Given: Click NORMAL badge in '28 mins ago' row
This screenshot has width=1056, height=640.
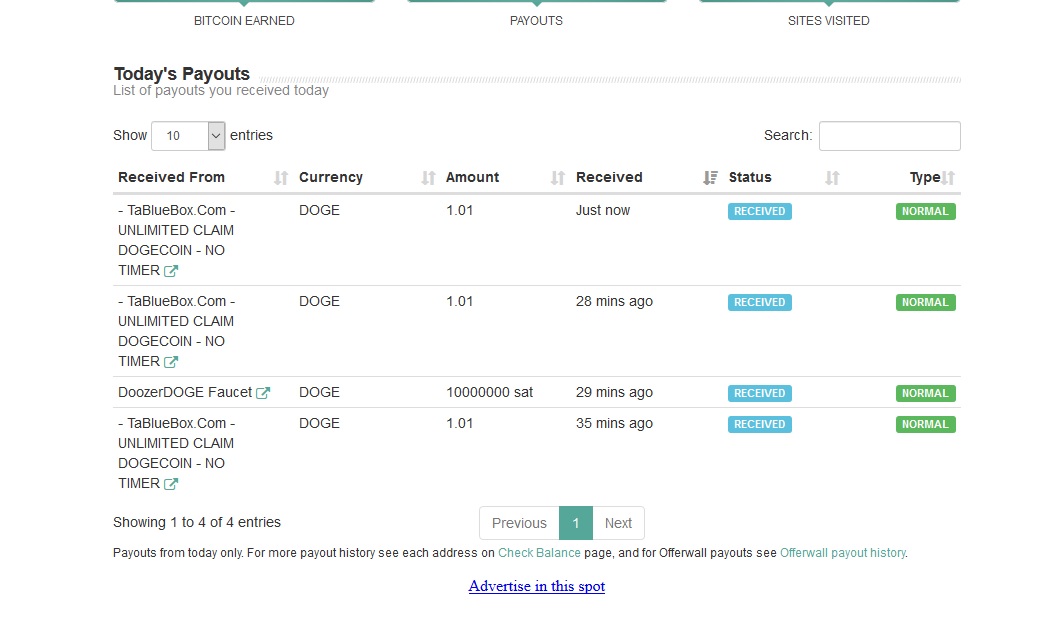Looking at the screenshot, I should point(925,302).
